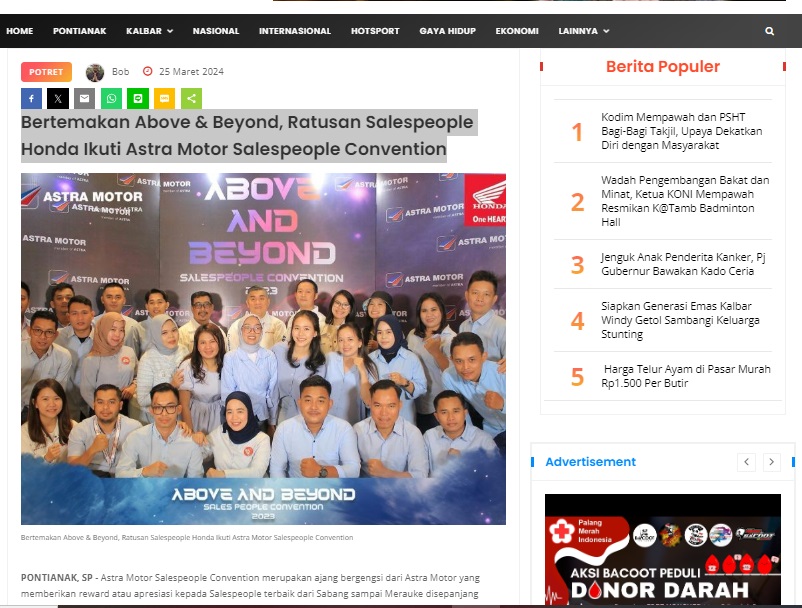
Task: Share the article on Line
Action: pos(138,99)
